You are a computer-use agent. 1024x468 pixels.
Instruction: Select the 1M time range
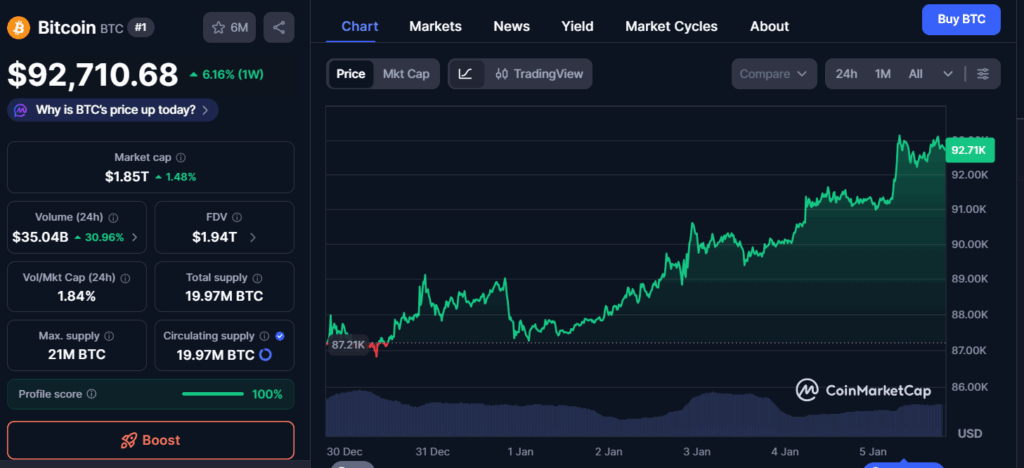coord(883,74)
